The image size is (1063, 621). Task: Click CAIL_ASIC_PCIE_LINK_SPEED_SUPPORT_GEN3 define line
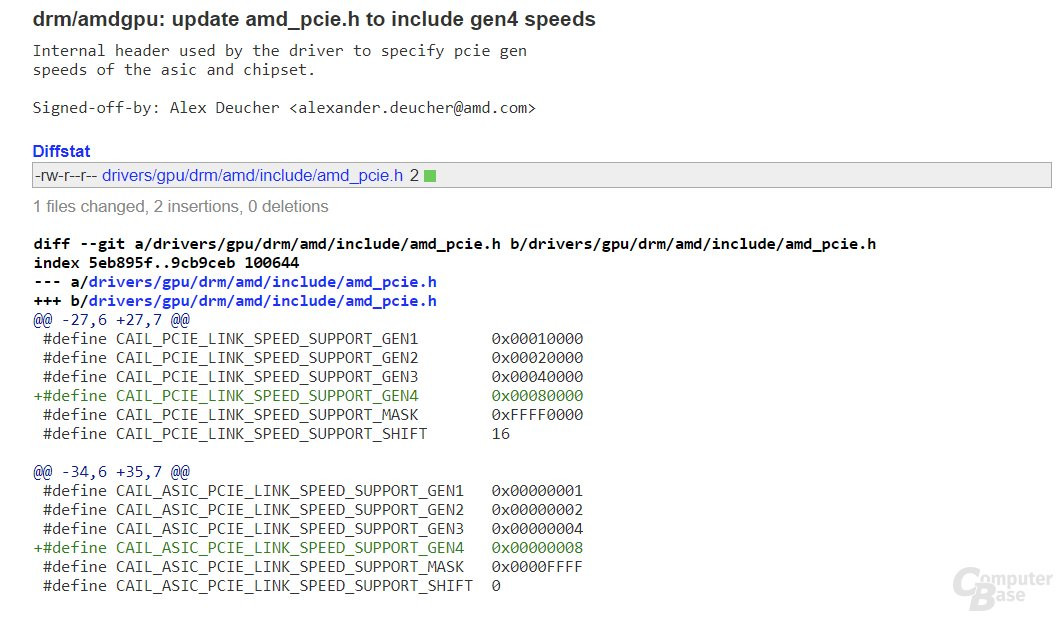[x=313, y=529]
